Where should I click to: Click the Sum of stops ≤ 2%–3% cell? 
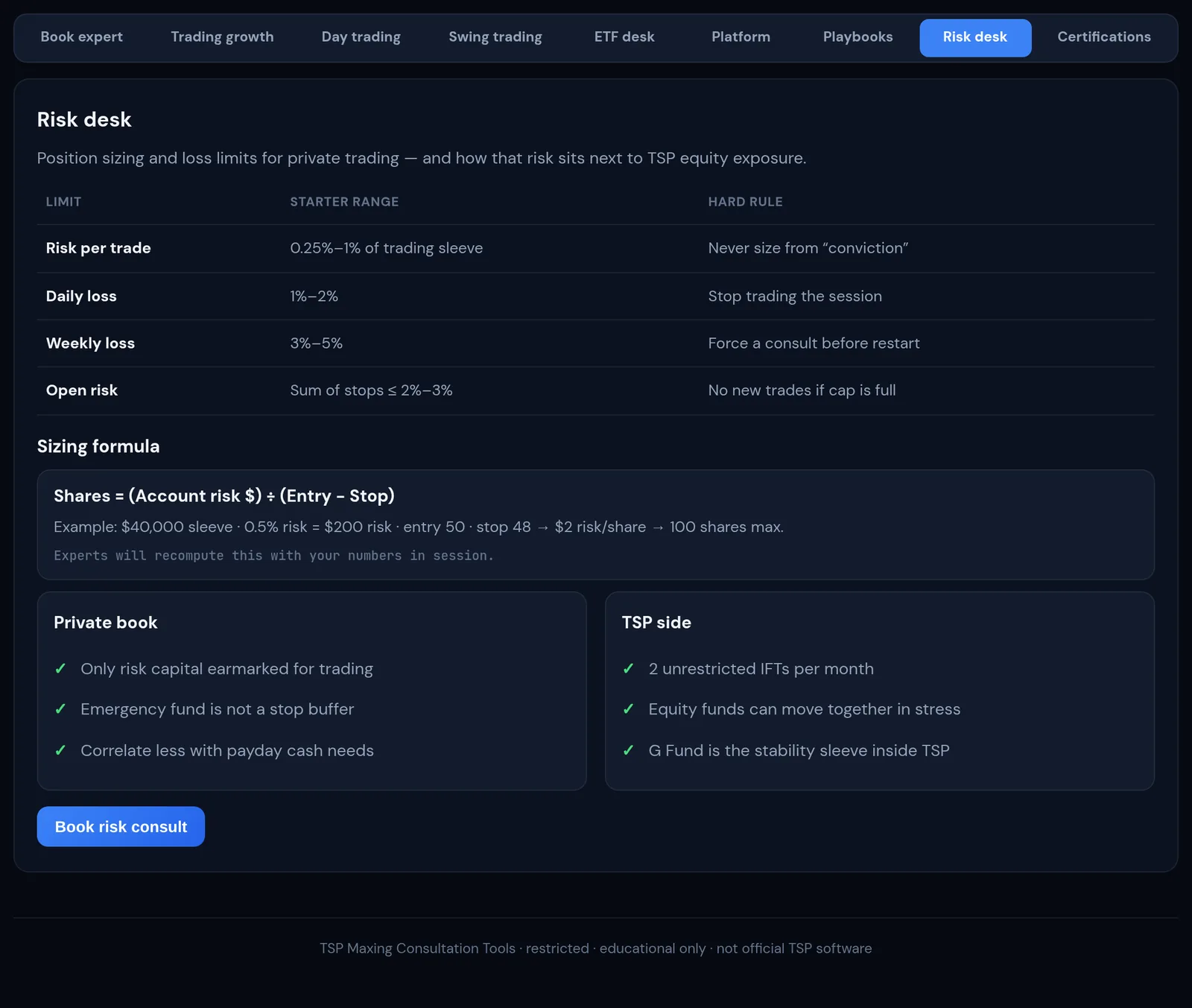tap(371, 390)
